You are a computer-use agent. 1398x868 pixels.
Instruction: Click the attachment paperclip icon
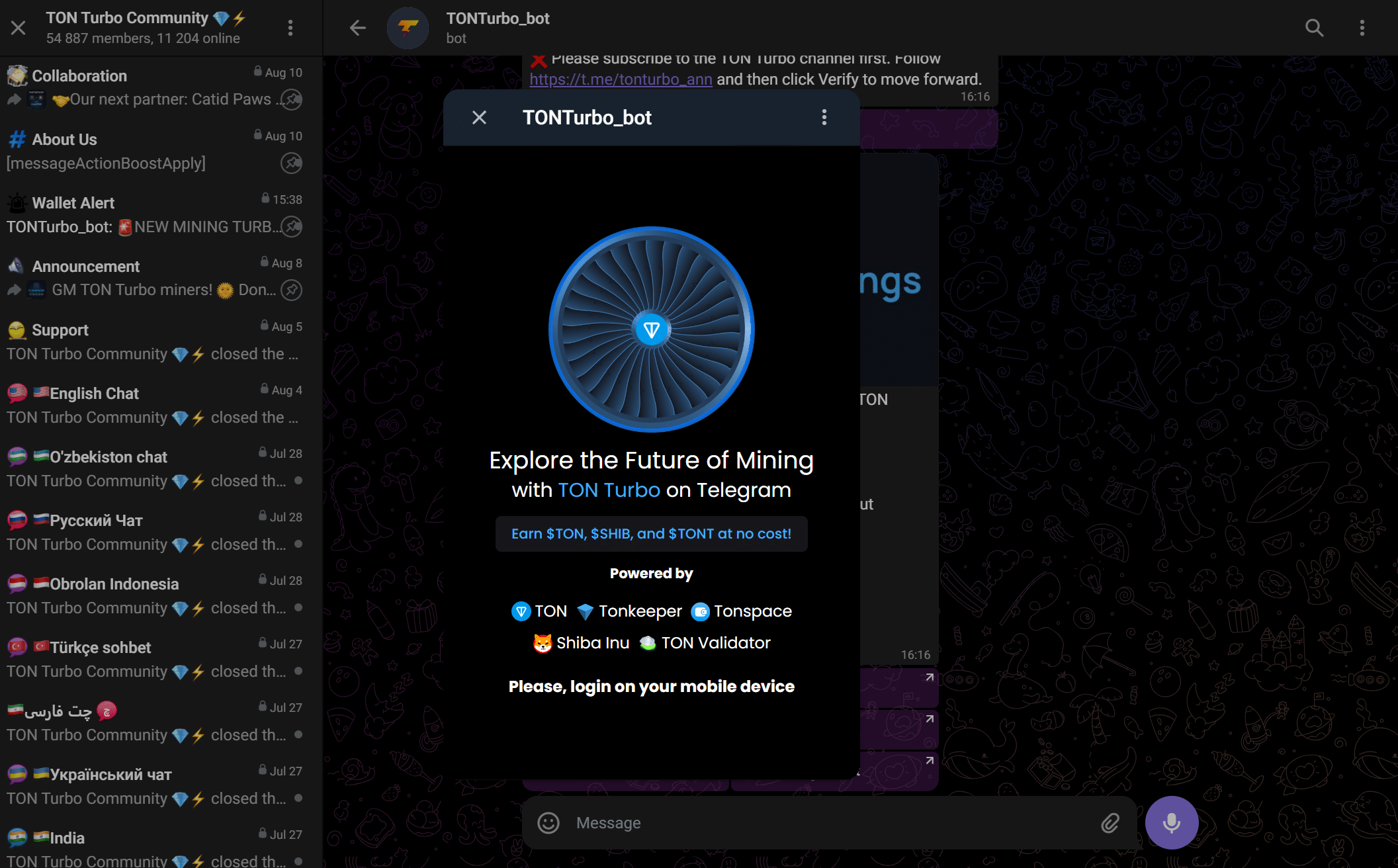point(1109,821)
